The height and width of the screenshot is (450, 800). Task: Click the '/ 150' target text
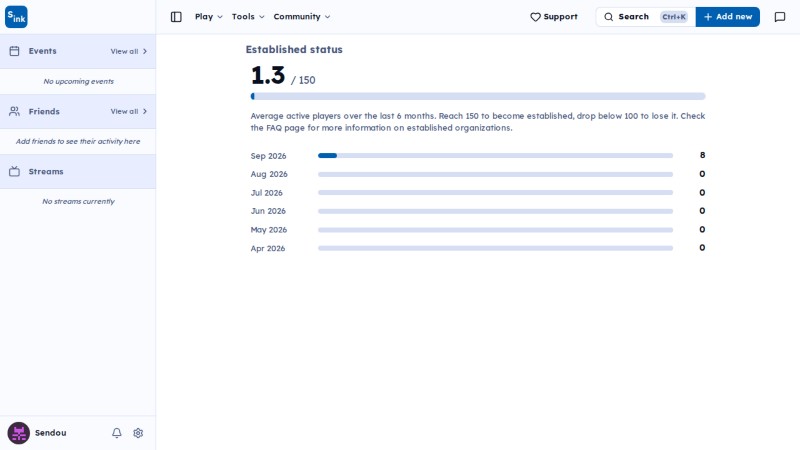pos(303,80)
